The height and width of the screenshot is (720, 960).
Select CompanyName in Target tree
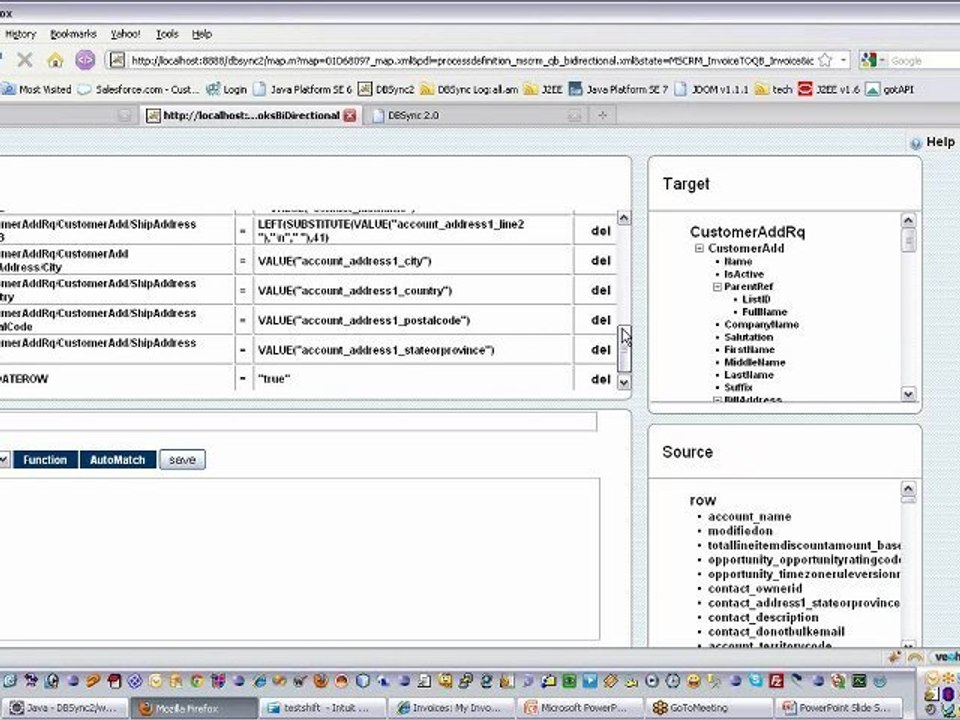(x=761, y=324)
